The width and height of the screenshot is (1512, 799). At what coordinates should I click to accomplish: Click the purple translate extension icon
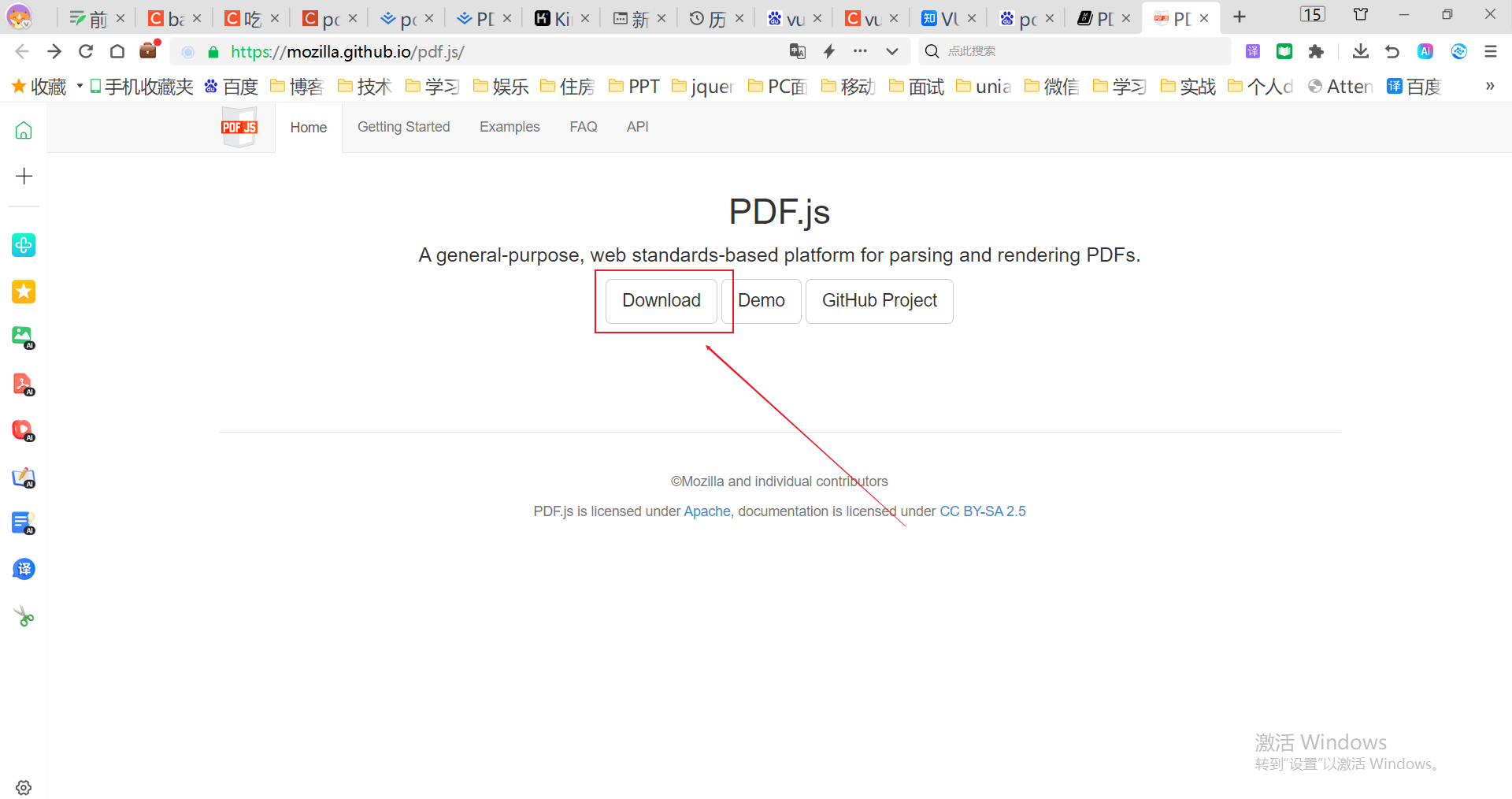click(1253, 51)
